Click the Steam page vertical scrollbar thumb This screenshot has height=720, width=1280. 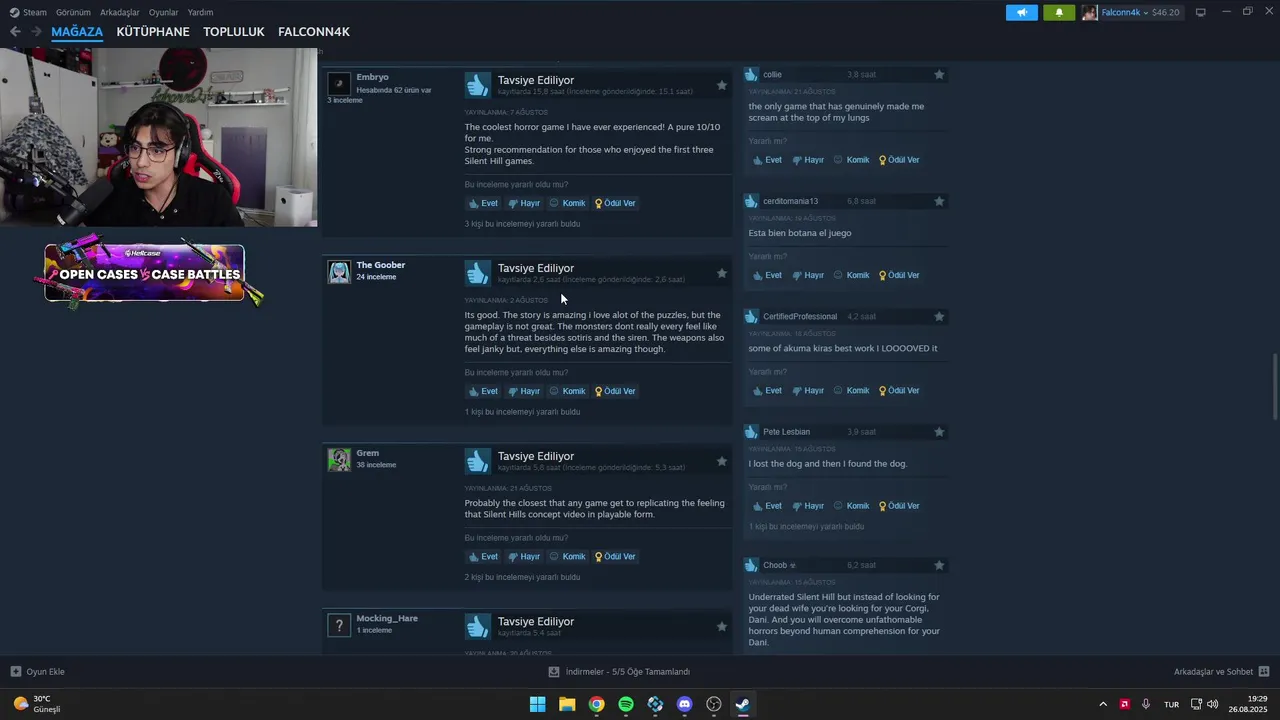1274,388
